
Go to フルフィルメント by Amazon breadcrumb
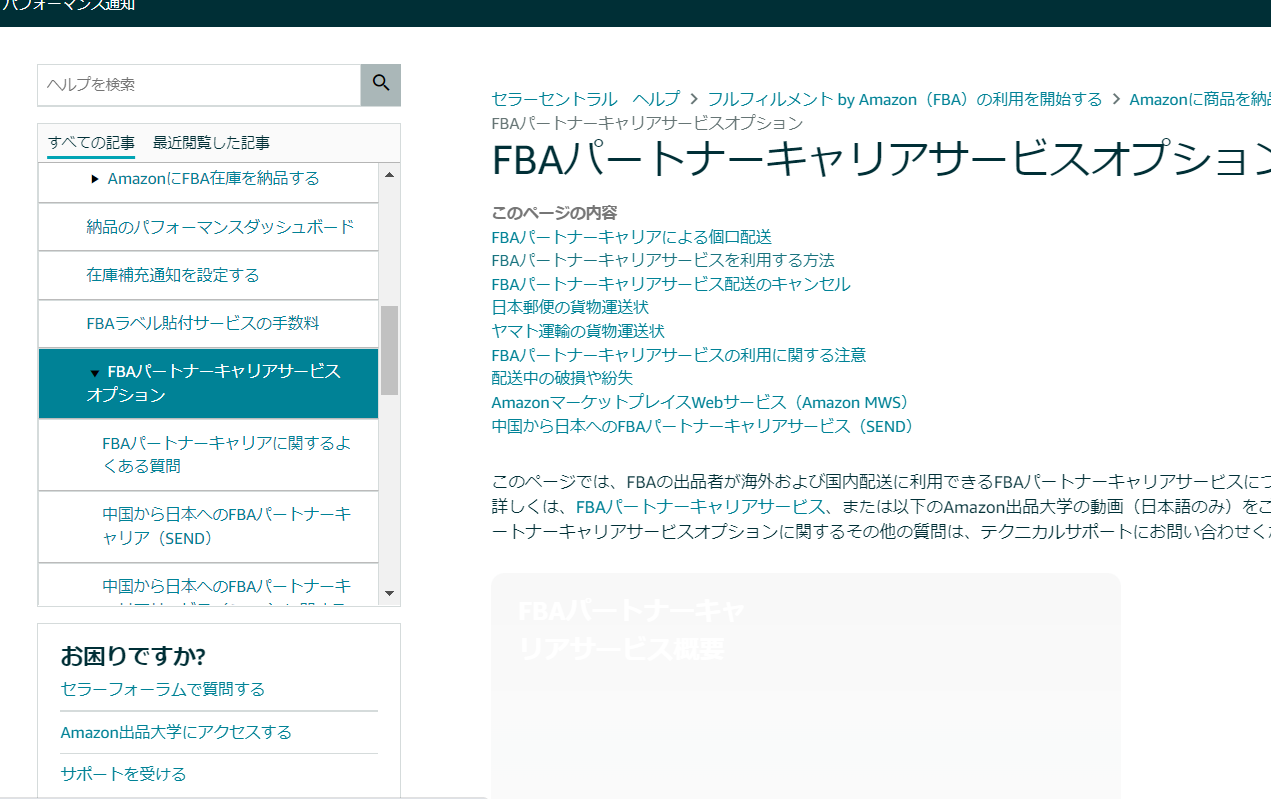905,99
